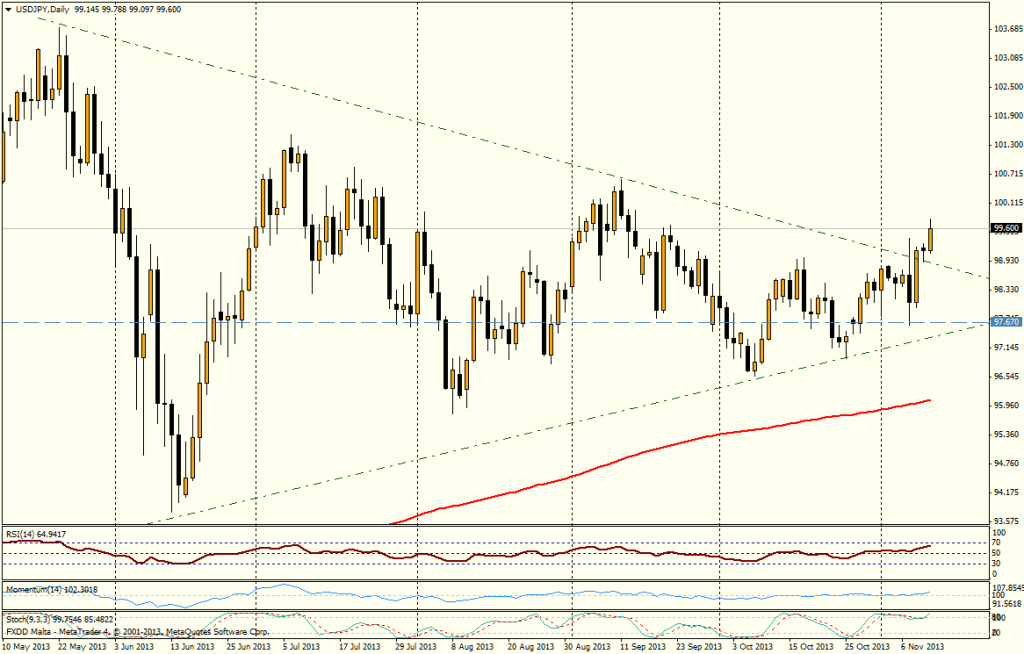Image resolution: width=1024 pixels, height=654 pixels.
Task: Click the 6 Nov 2013 date label
Action: click(926, 647)
